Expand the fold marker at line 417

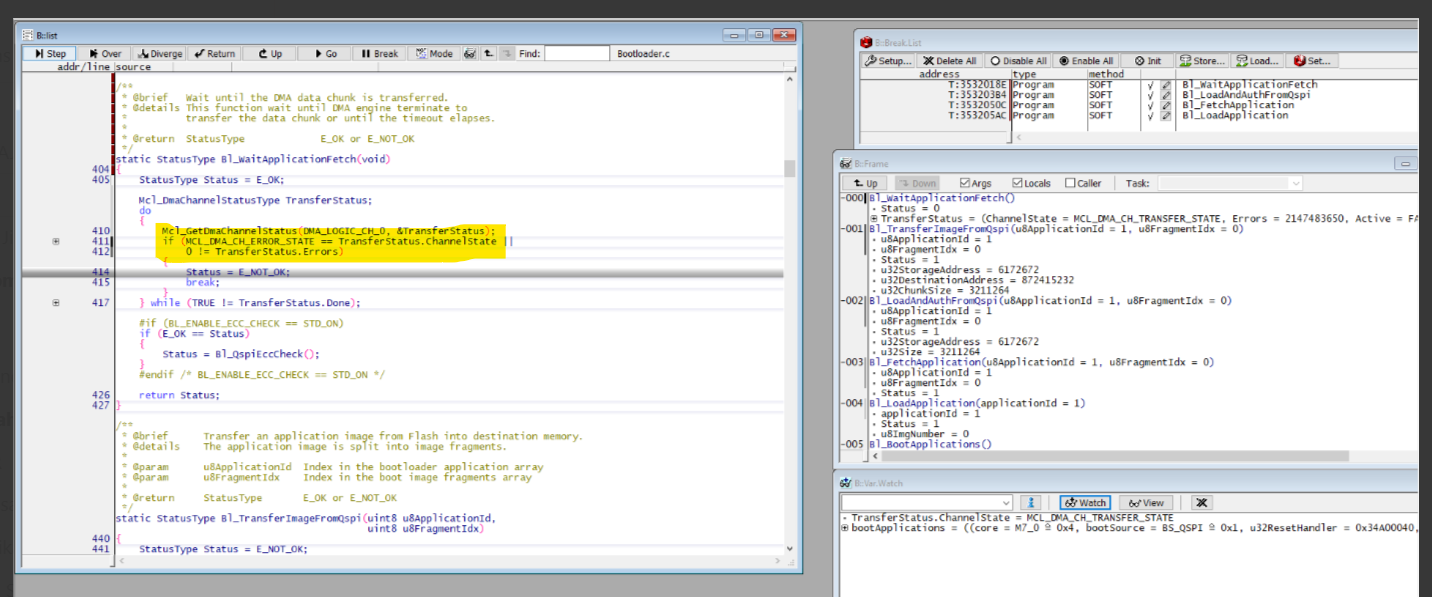55,302
